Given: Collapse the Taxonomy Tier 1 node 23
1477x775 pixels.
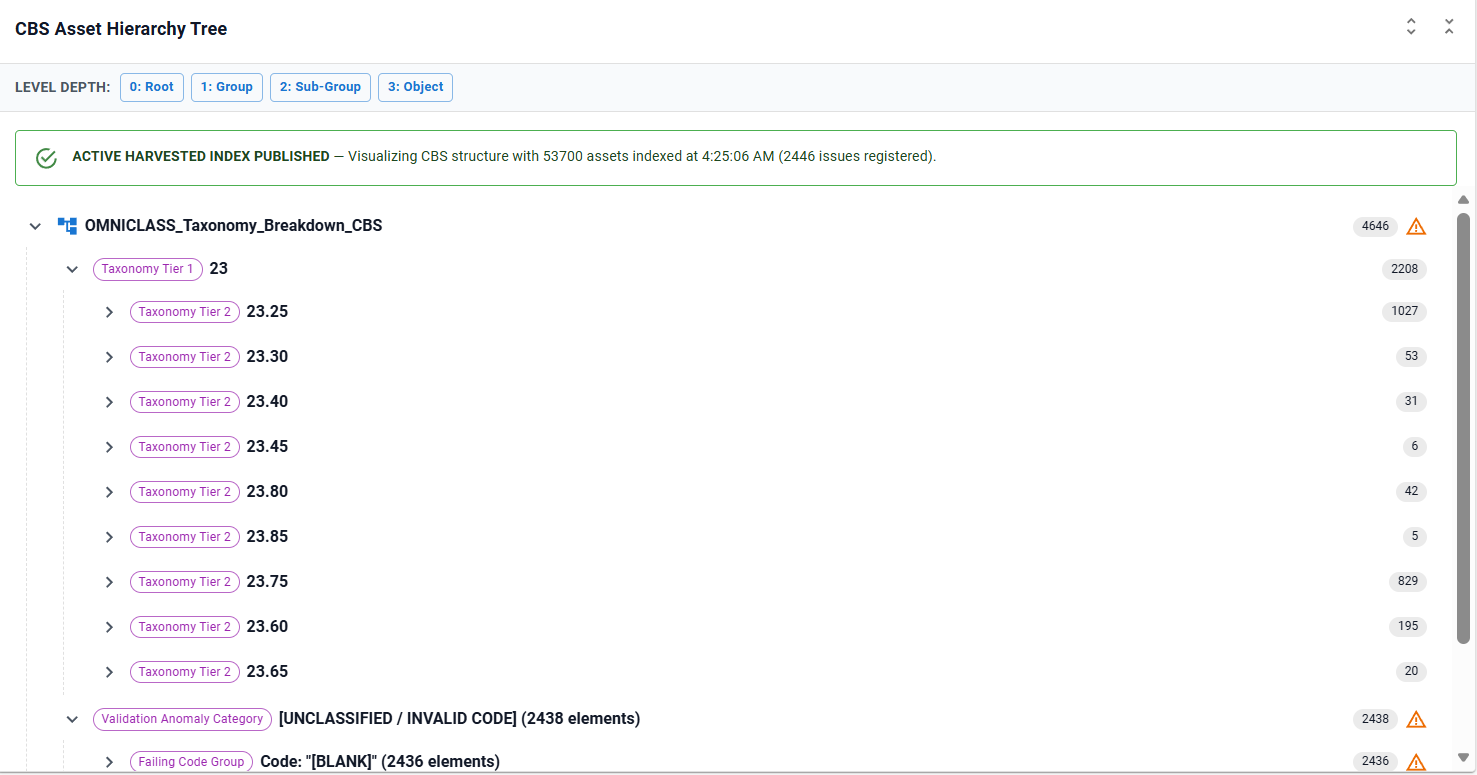Looking at the screenshot, I should (x=72, y=269).
